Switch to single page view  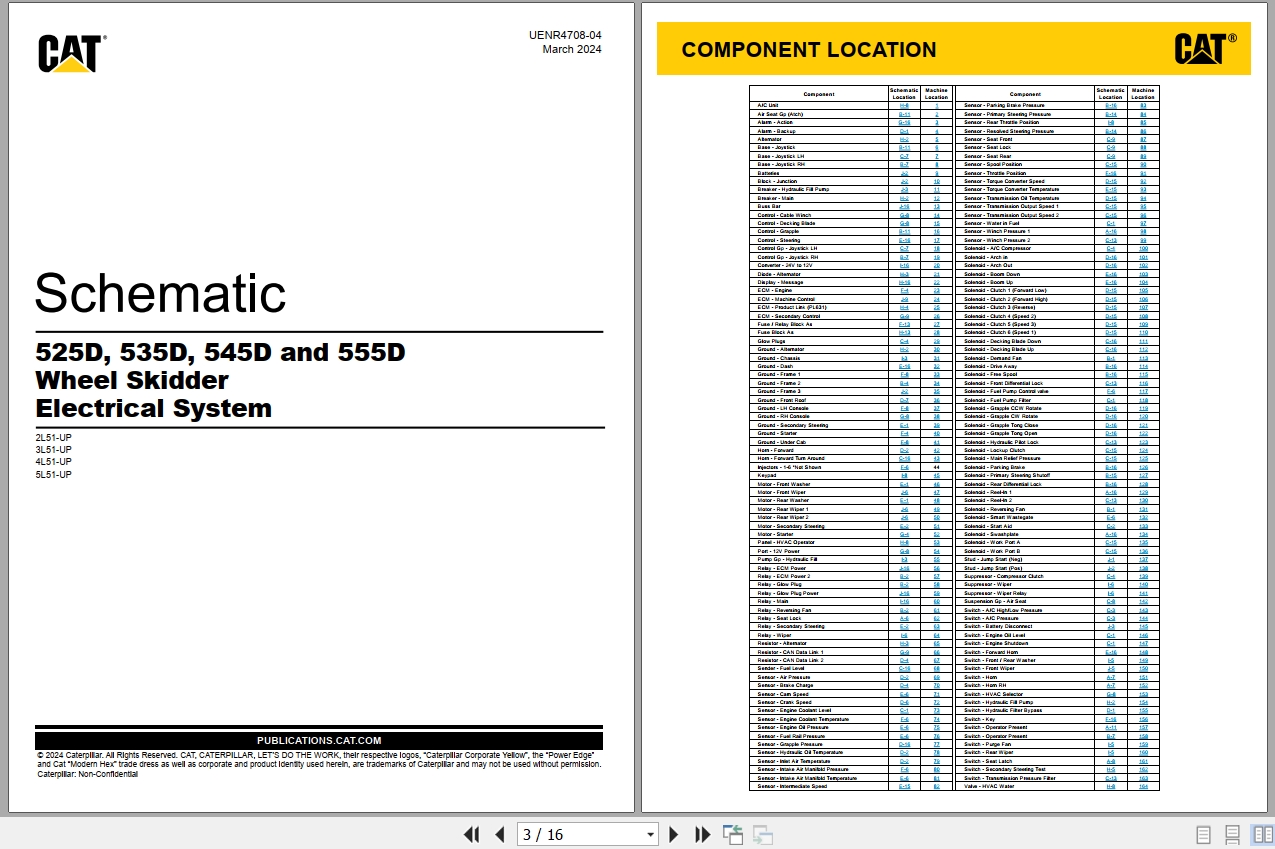coord(1204,834)
